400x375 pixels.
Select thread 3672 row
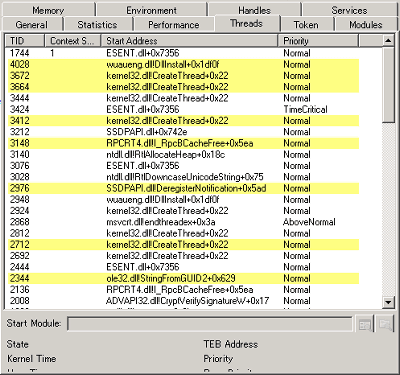pos(183,76)
